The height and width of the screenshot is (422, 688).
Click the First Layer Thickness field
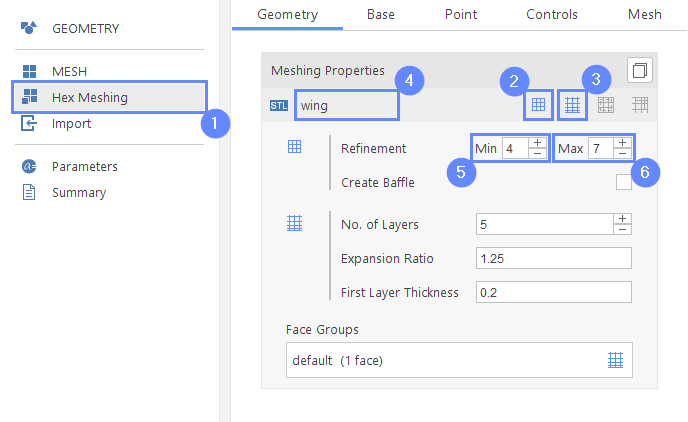553,292
